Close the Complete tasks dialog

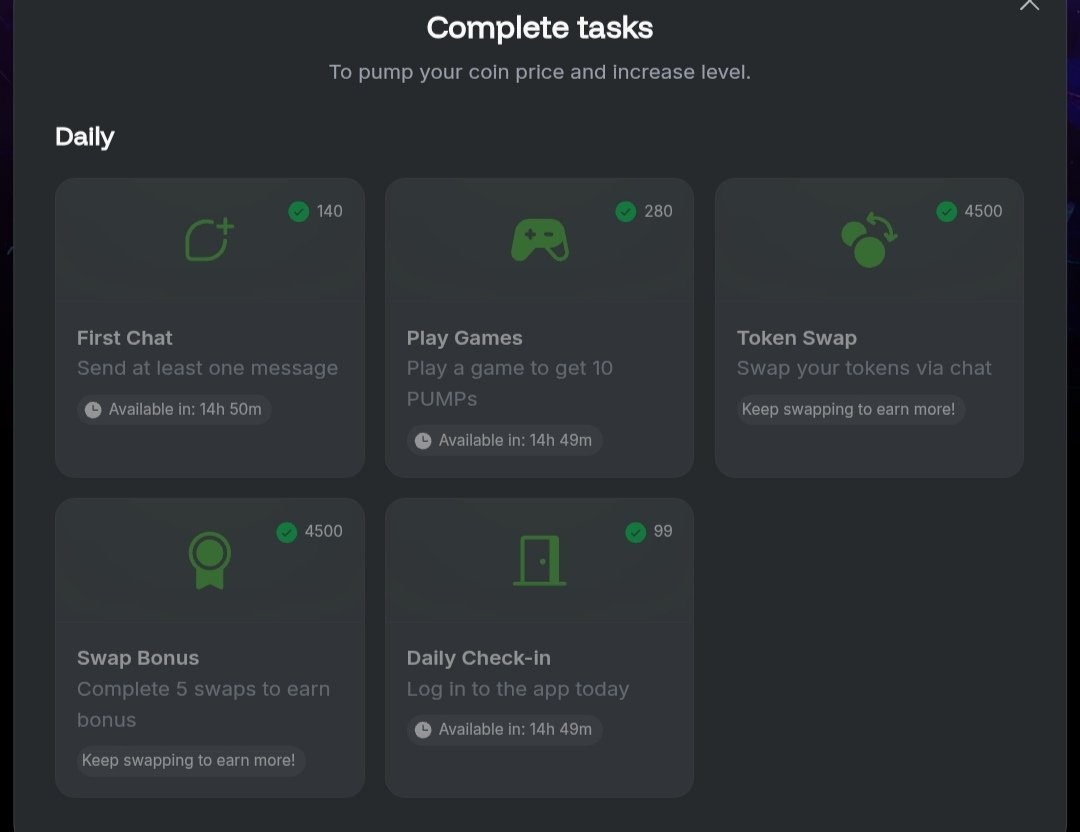point(1029,4)
